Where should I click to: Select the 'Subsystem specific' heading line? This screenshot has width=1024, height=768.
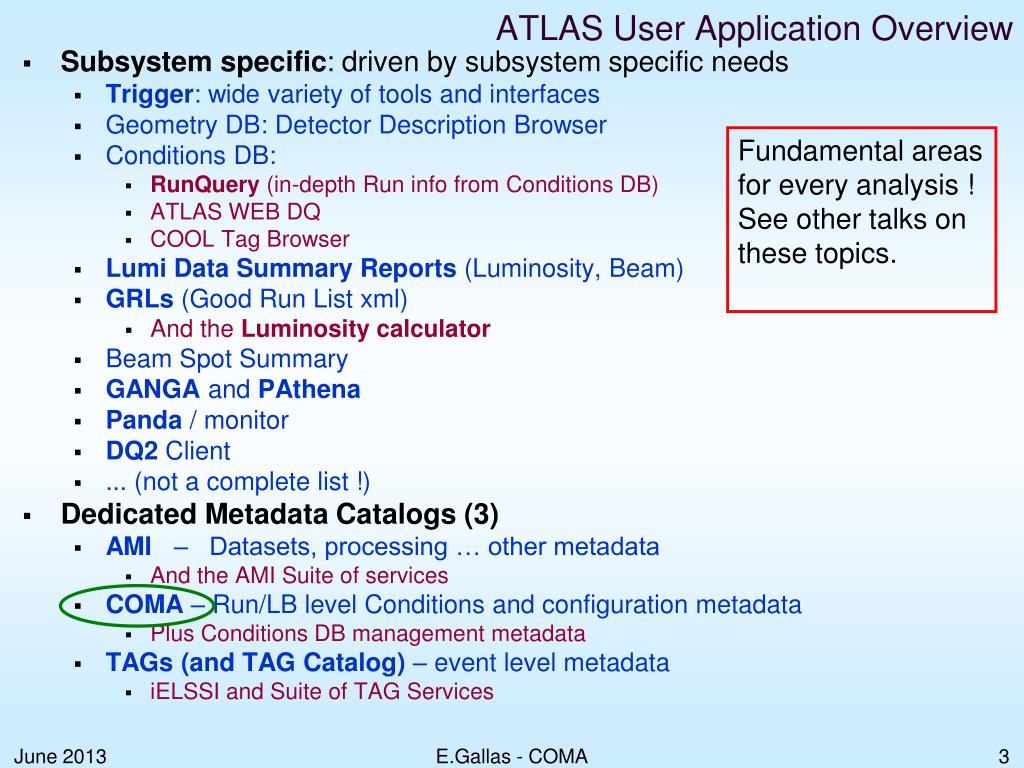coord(424,63)
